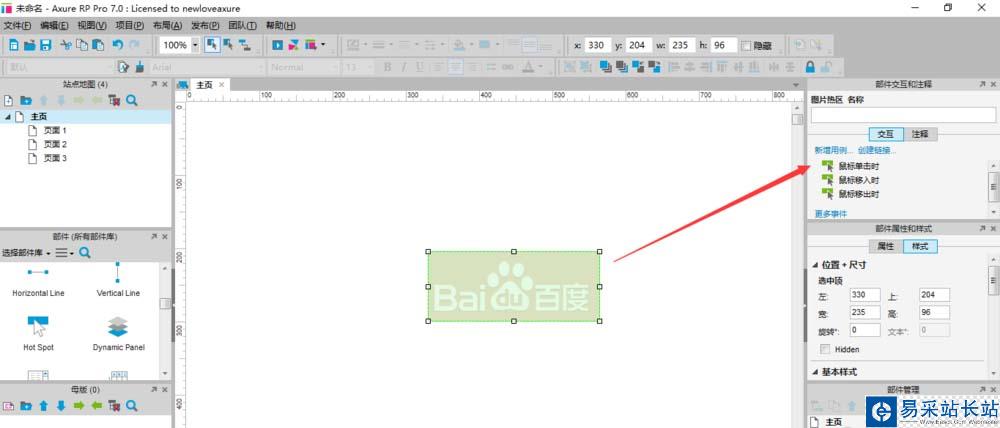
Task: Click the 更多事件 link
Action: point(831,214)
